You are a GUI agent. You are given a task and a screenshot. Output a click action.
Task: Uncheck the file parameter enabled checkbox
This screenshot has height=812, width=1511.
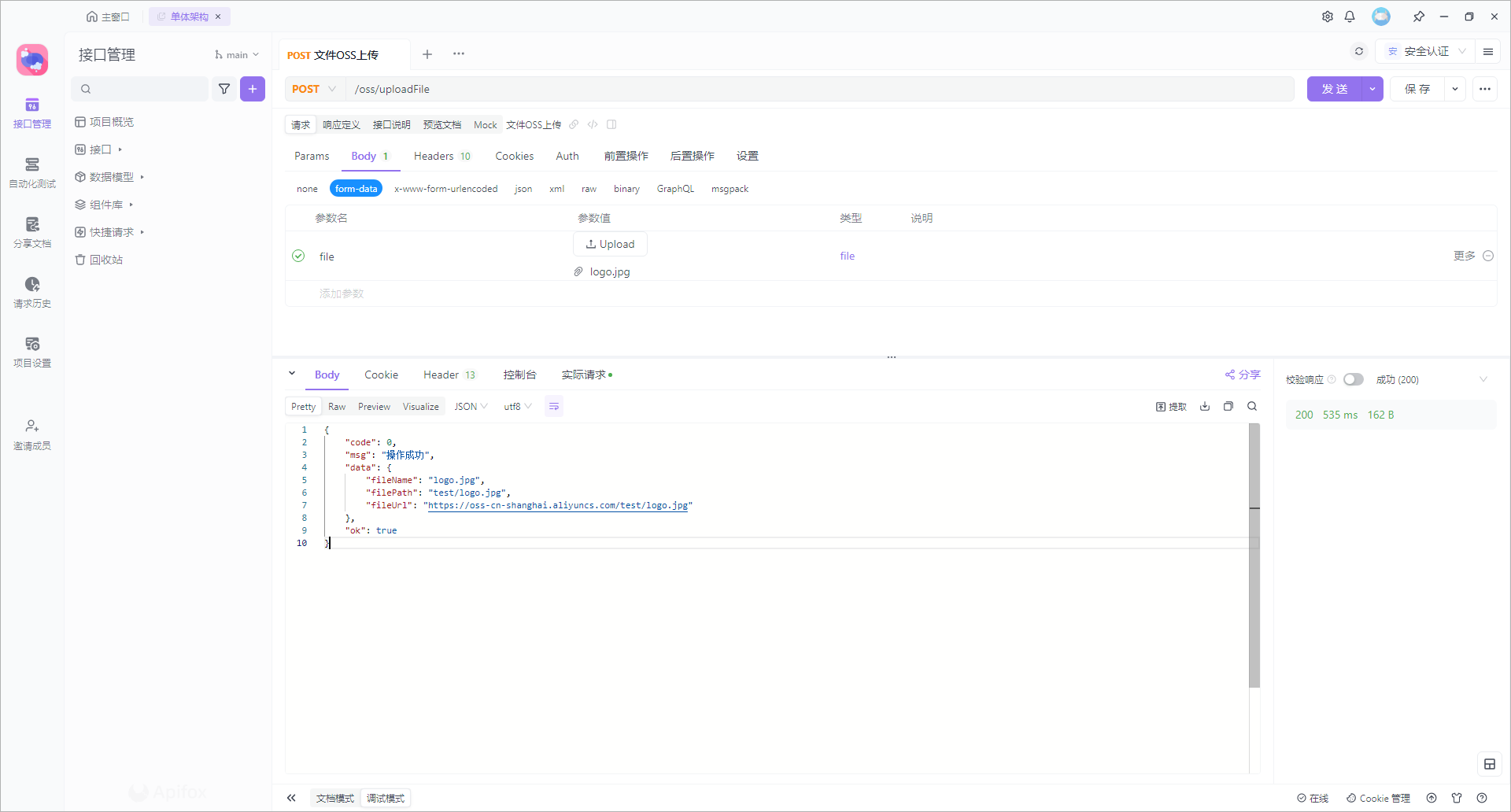coord(298,256)
